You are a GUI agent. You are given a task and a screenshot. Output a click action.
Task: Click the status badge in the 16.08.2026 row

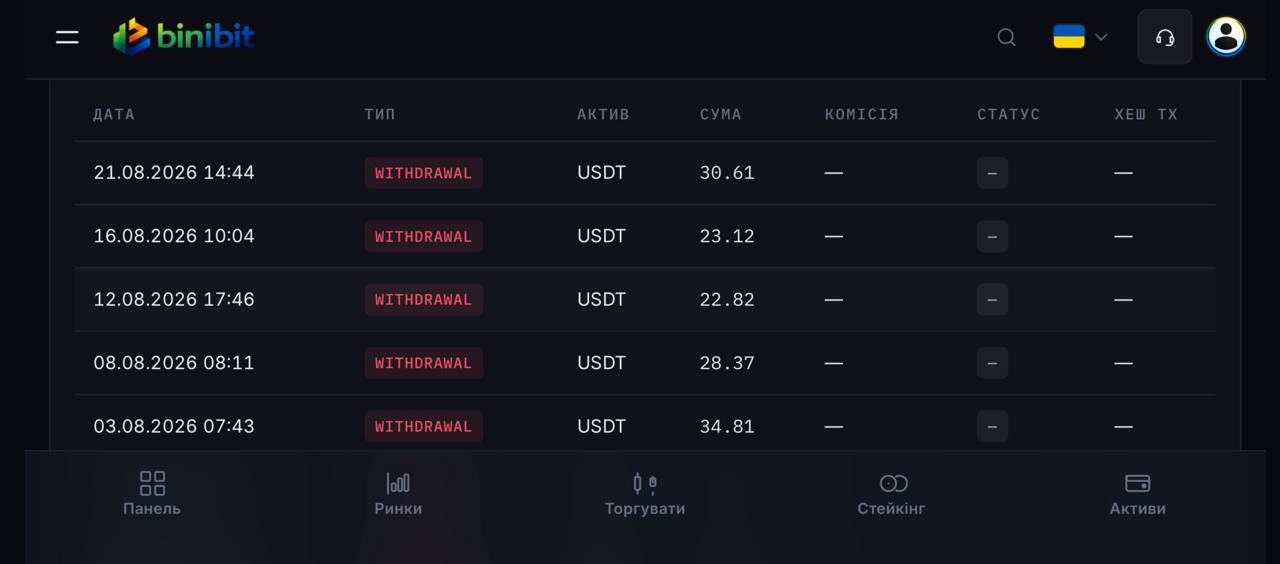(x=992, y=236)
